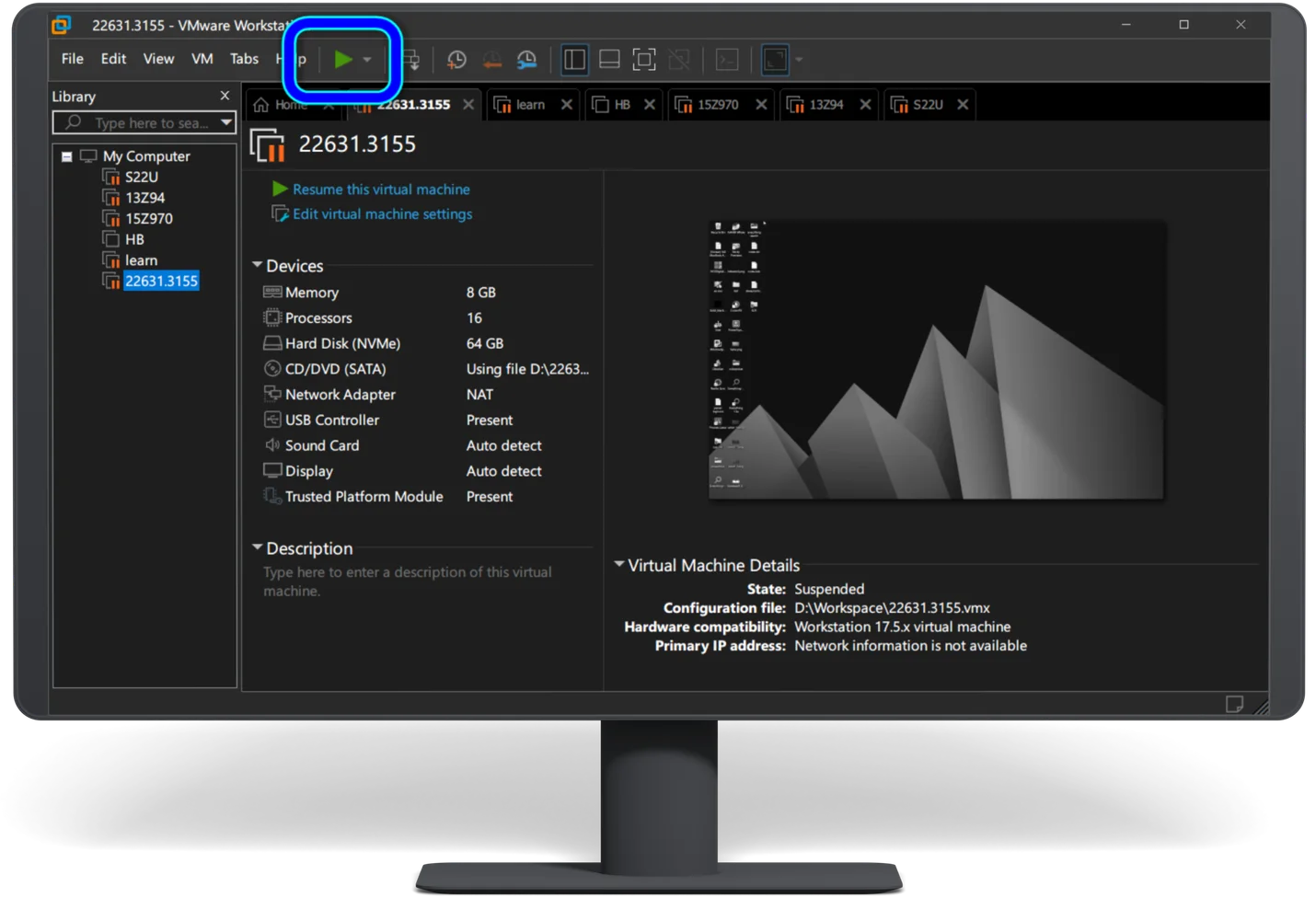The width and height of the screenshot is (1316, 898).
Task: Click the virtual machine screen thumbnail
Action: [936, 361]
